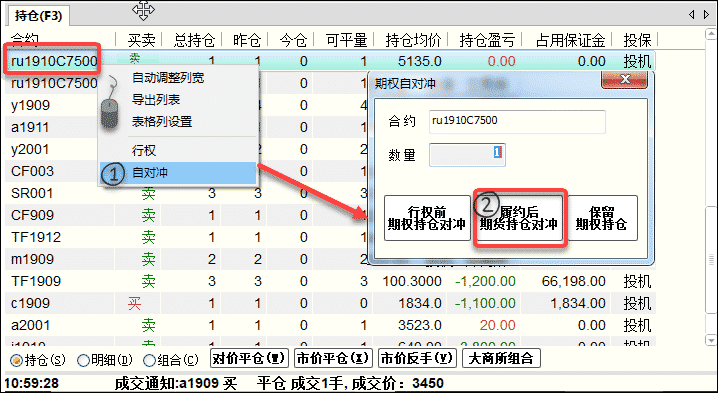Switch to the 持仓(F3) tab
Image resolution: width=718 pixels, height=393 pixels.
coord(38,16)
